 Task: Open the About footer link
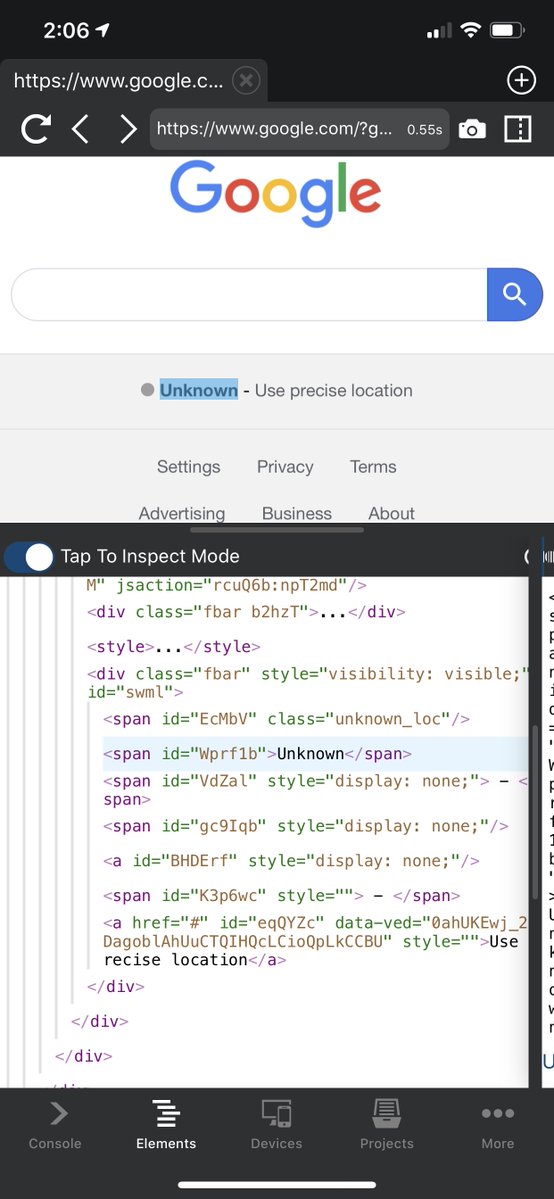392,513
